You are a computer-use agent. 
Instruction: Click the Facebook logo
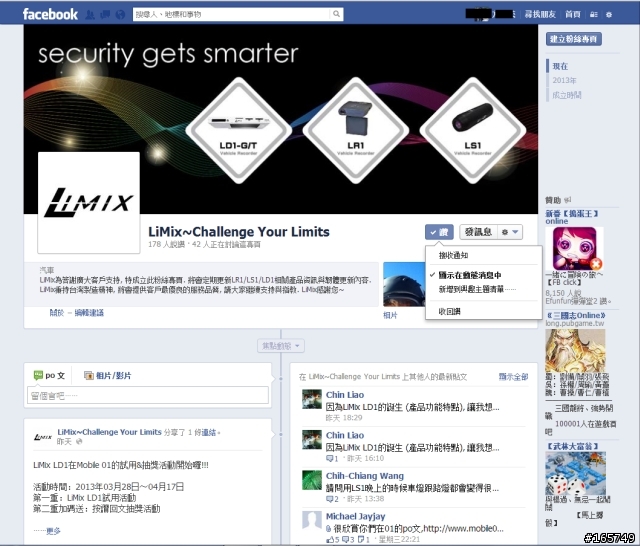[50, 14]
